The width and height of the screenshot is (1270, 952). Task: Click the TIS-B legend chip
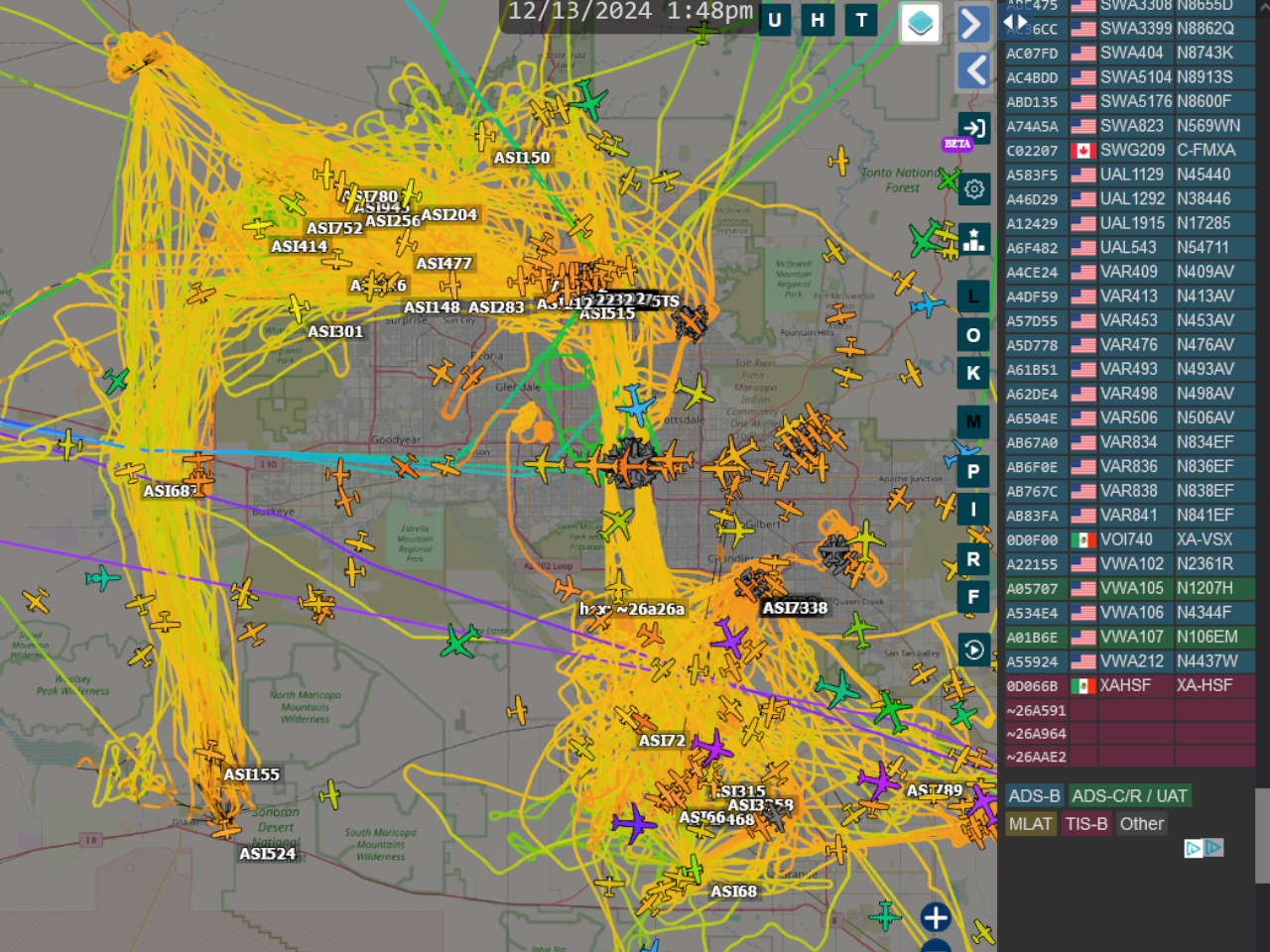click(x=1086, y=824)
